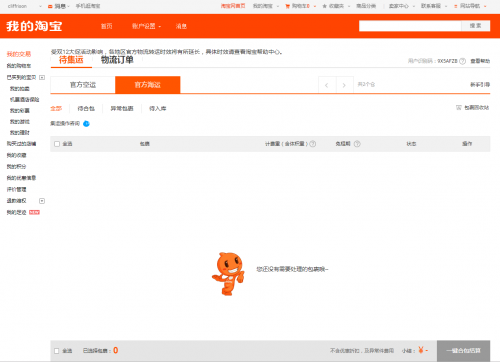Open 我的收藏 in the sidebar
Image resolution: width=500 pixels, height=362 pixels.
(16, 155)
